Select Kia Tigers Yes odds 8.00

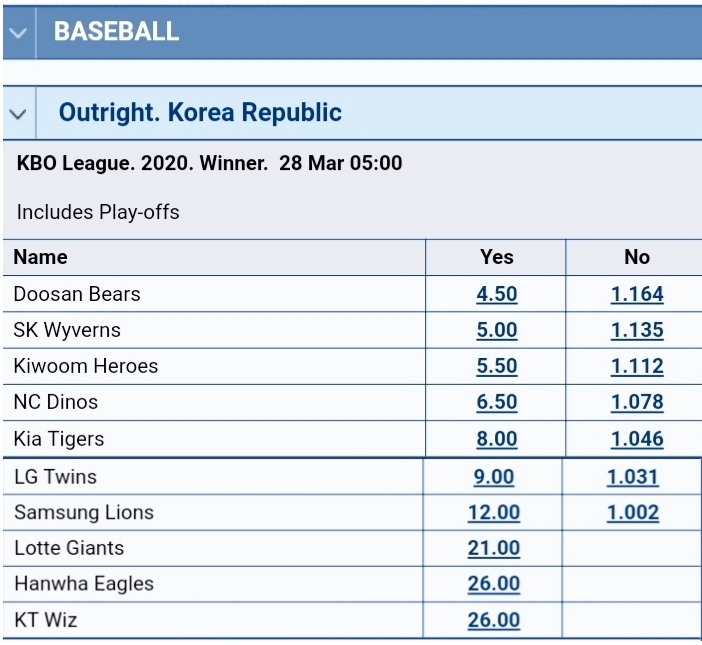[497, 439]
